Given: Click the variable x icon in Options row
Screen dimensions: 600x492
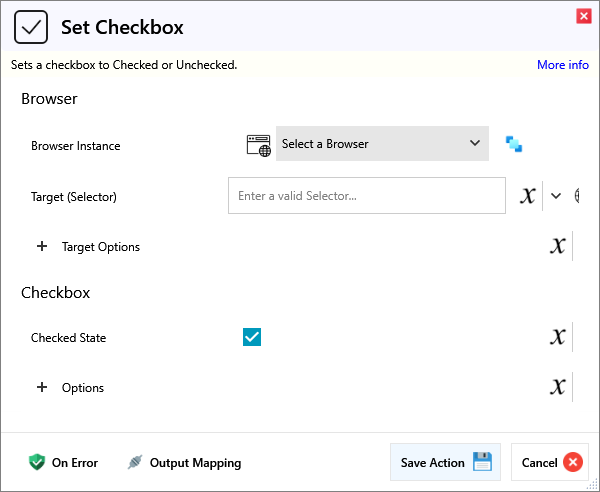Looking at the screenshot, I should point(558,387).
